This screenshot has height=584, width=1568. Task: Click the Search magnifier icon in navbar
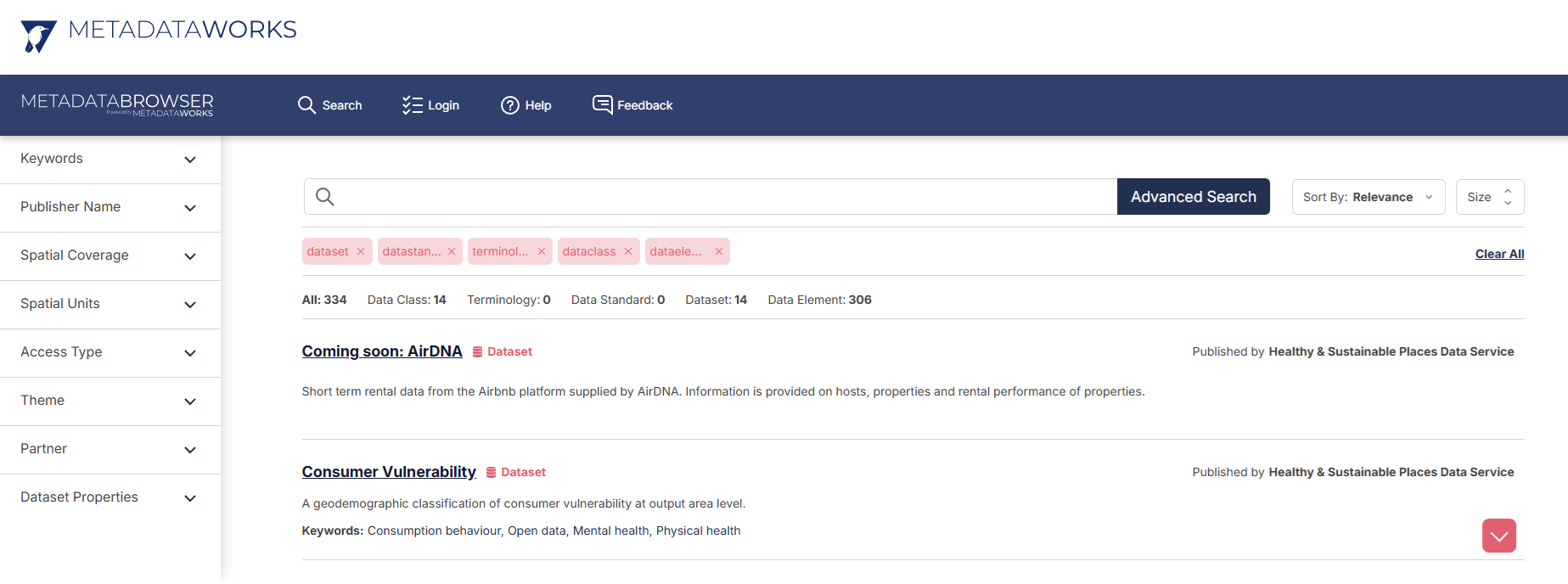[x=306, y=104]
